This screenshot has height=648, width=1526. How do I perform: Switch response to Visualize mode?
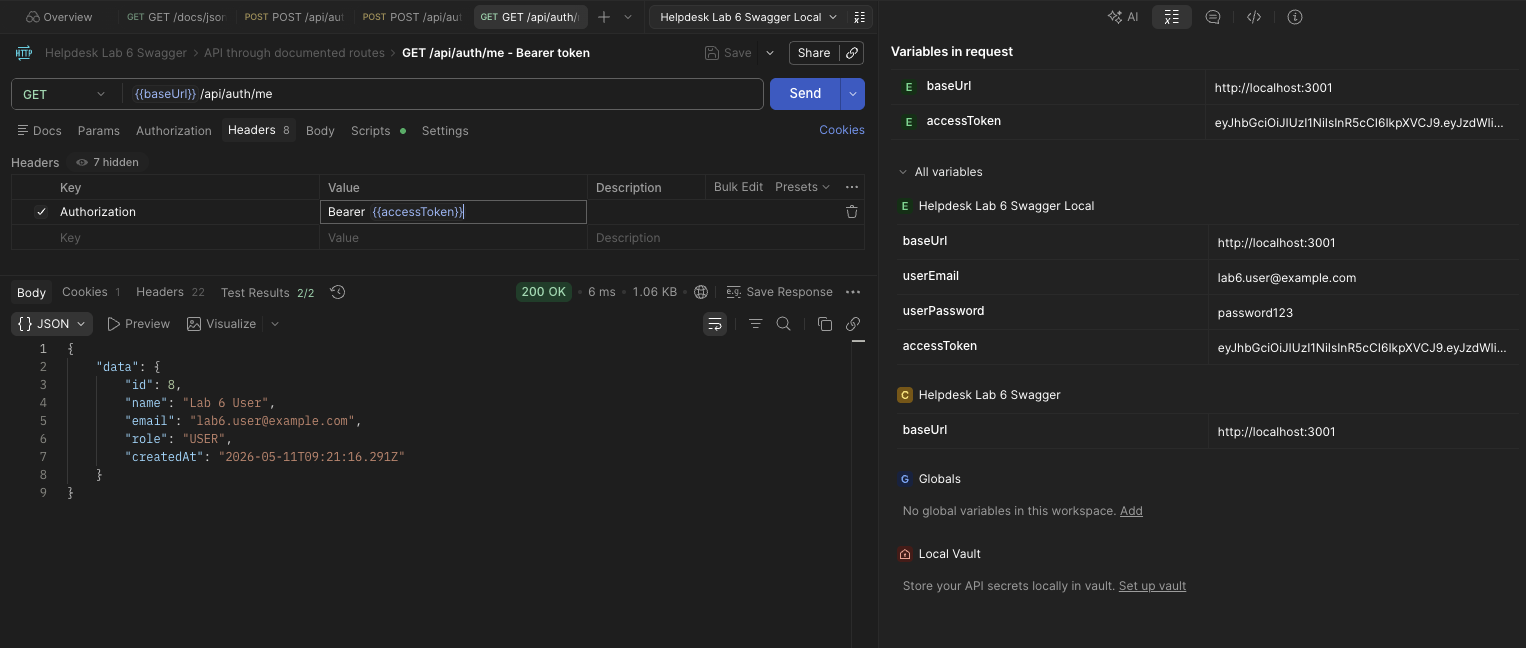[x=222, y=324]
